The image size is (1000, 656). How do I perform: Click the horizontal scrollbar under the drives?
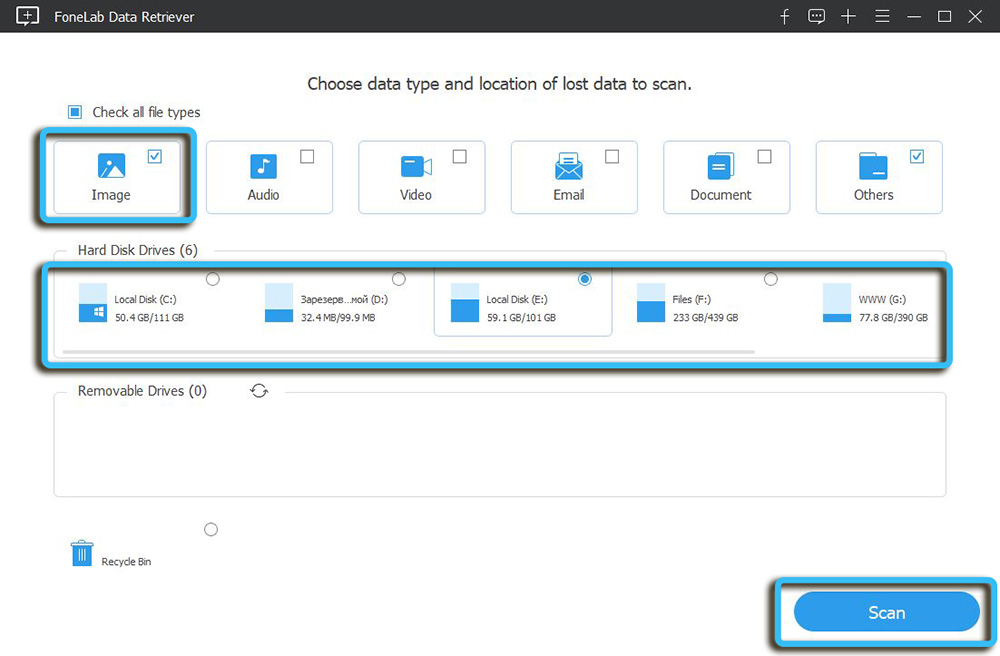408,351
